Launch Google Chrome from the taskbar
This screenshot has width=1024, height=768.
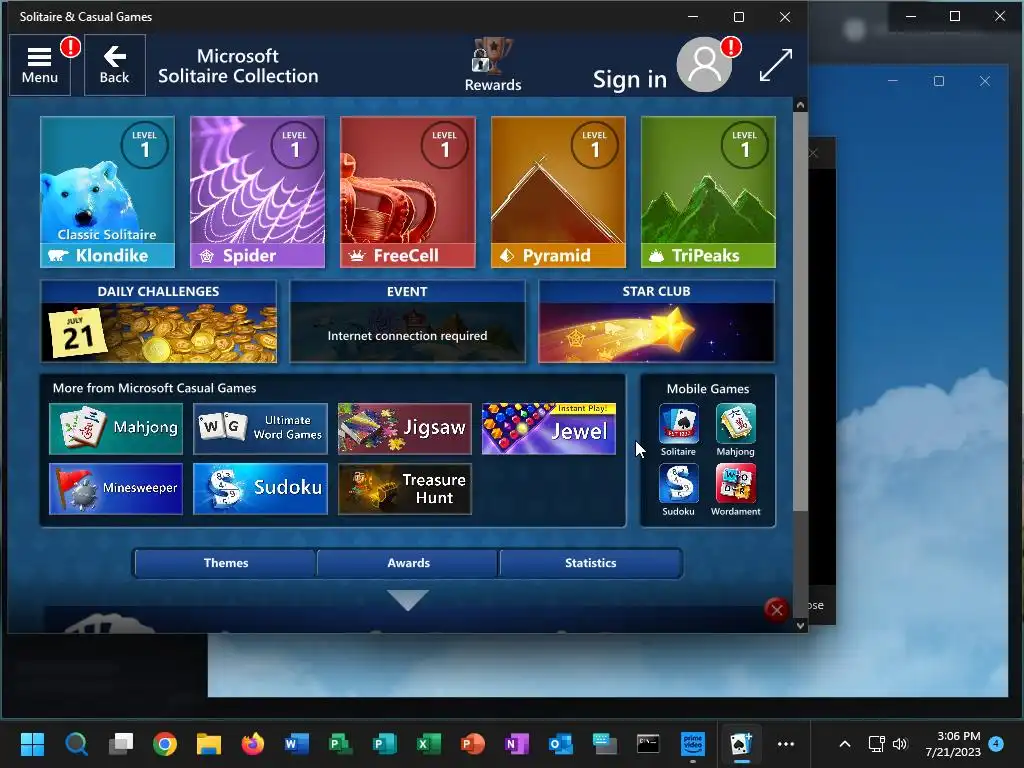[x=165, y=744]
